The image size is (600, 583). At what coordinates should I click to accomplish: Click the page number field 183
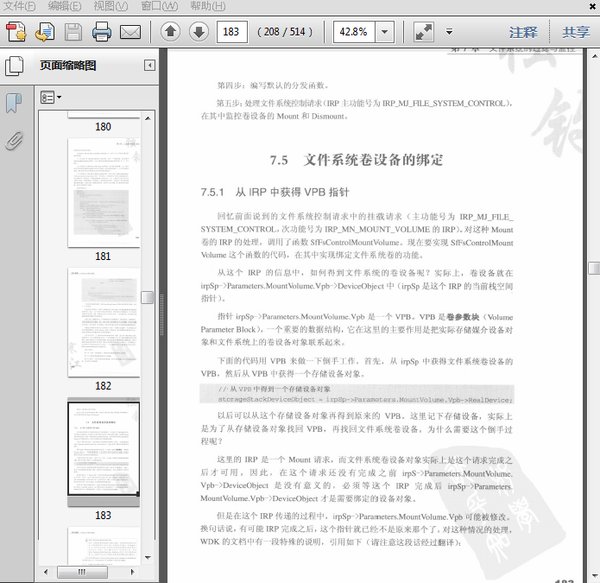click(232, 32)
